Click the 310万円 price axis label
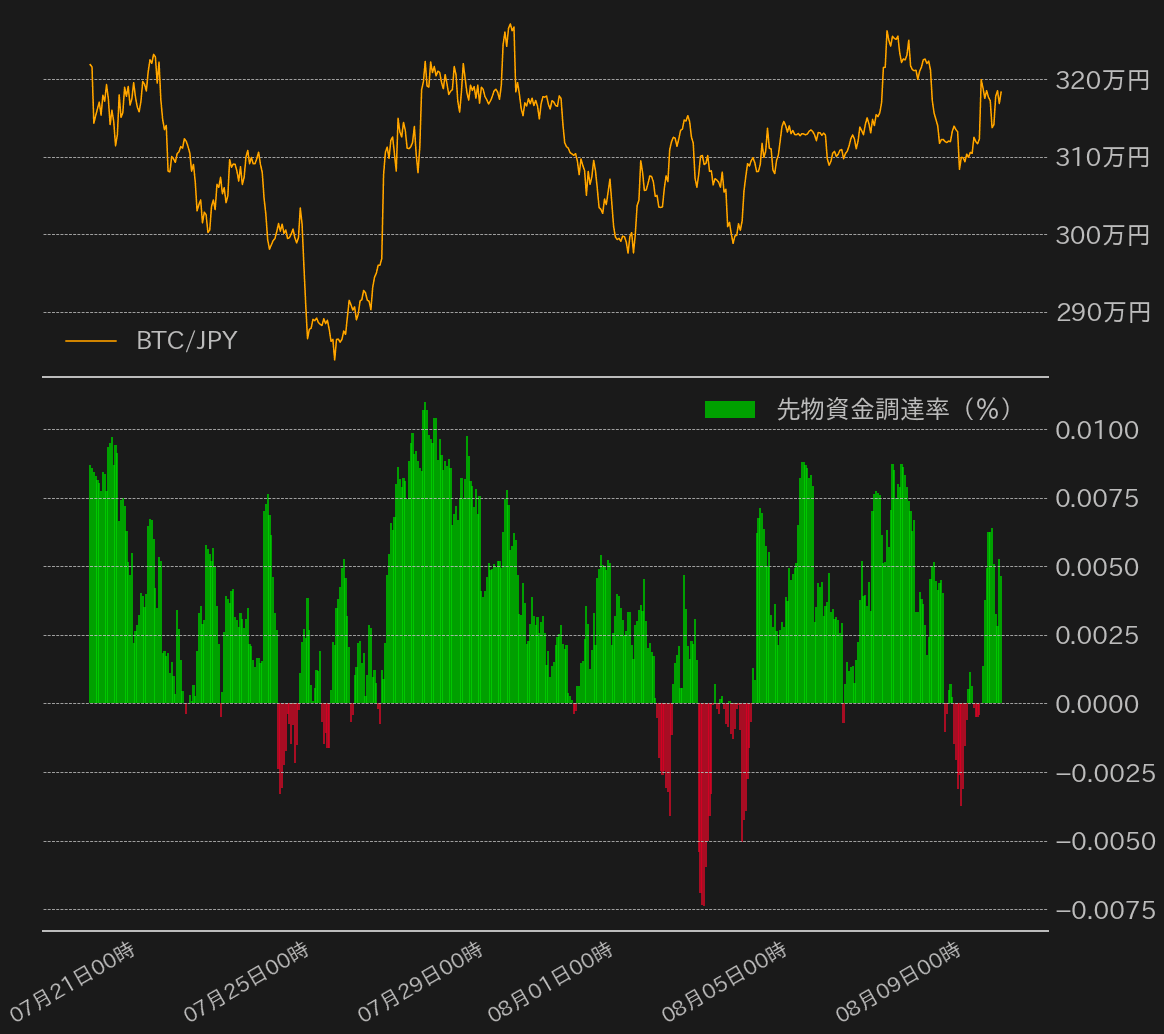This screenshot has height=1034, width=1164. [1103, 158]
